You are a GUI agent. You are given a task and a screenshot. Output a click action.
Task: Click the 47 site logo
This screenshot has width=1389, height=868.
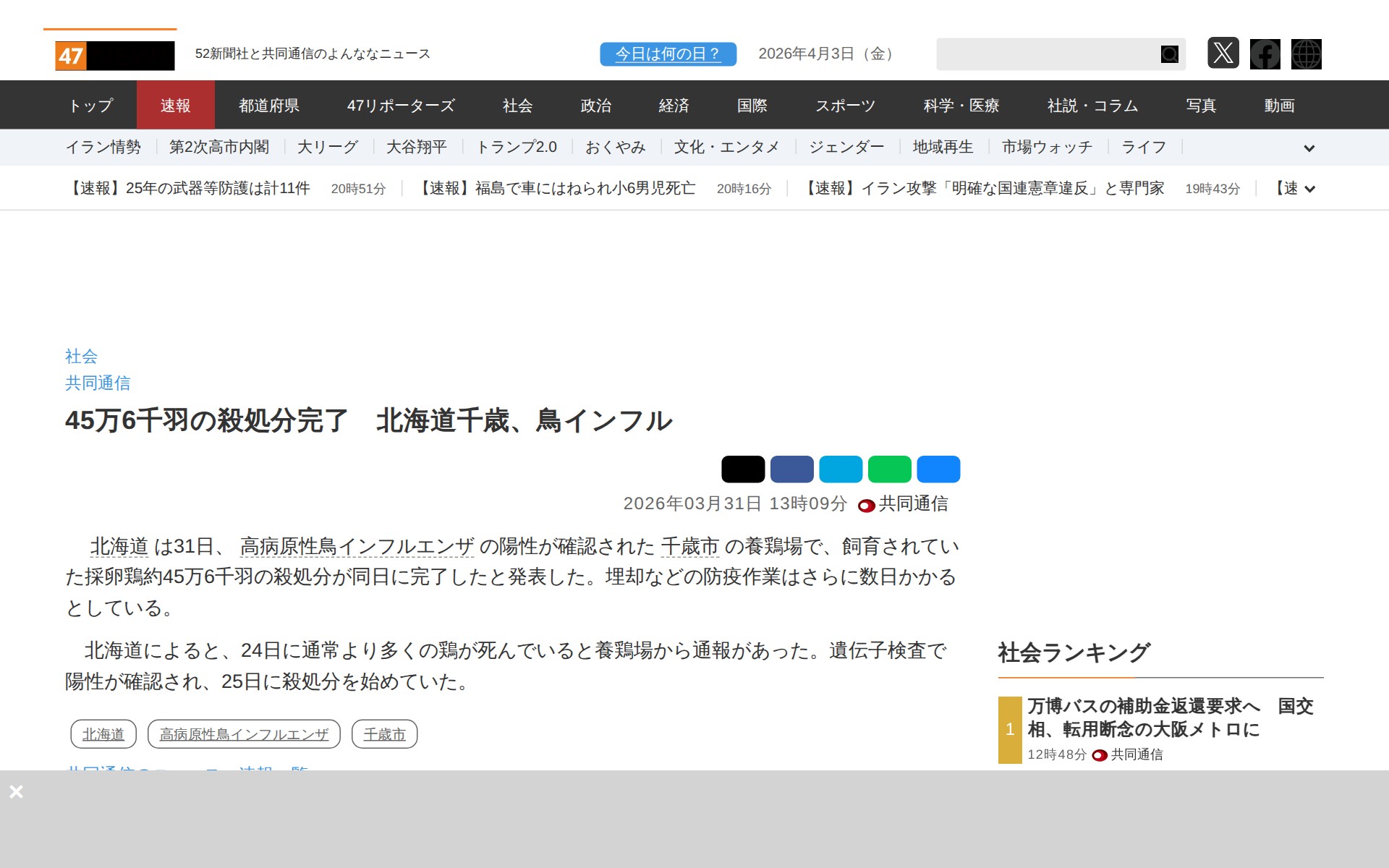tap(115, 56)
